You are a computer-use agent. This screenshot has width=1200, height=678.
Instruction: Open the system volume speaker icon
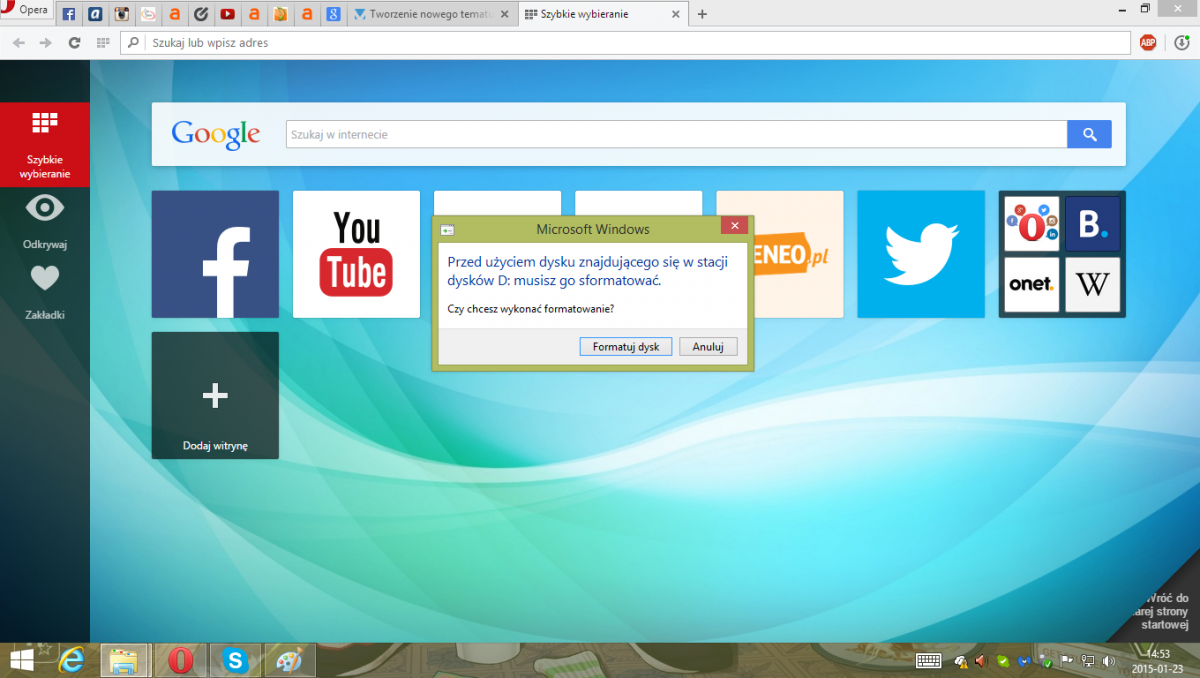(x=1108, y=661)
